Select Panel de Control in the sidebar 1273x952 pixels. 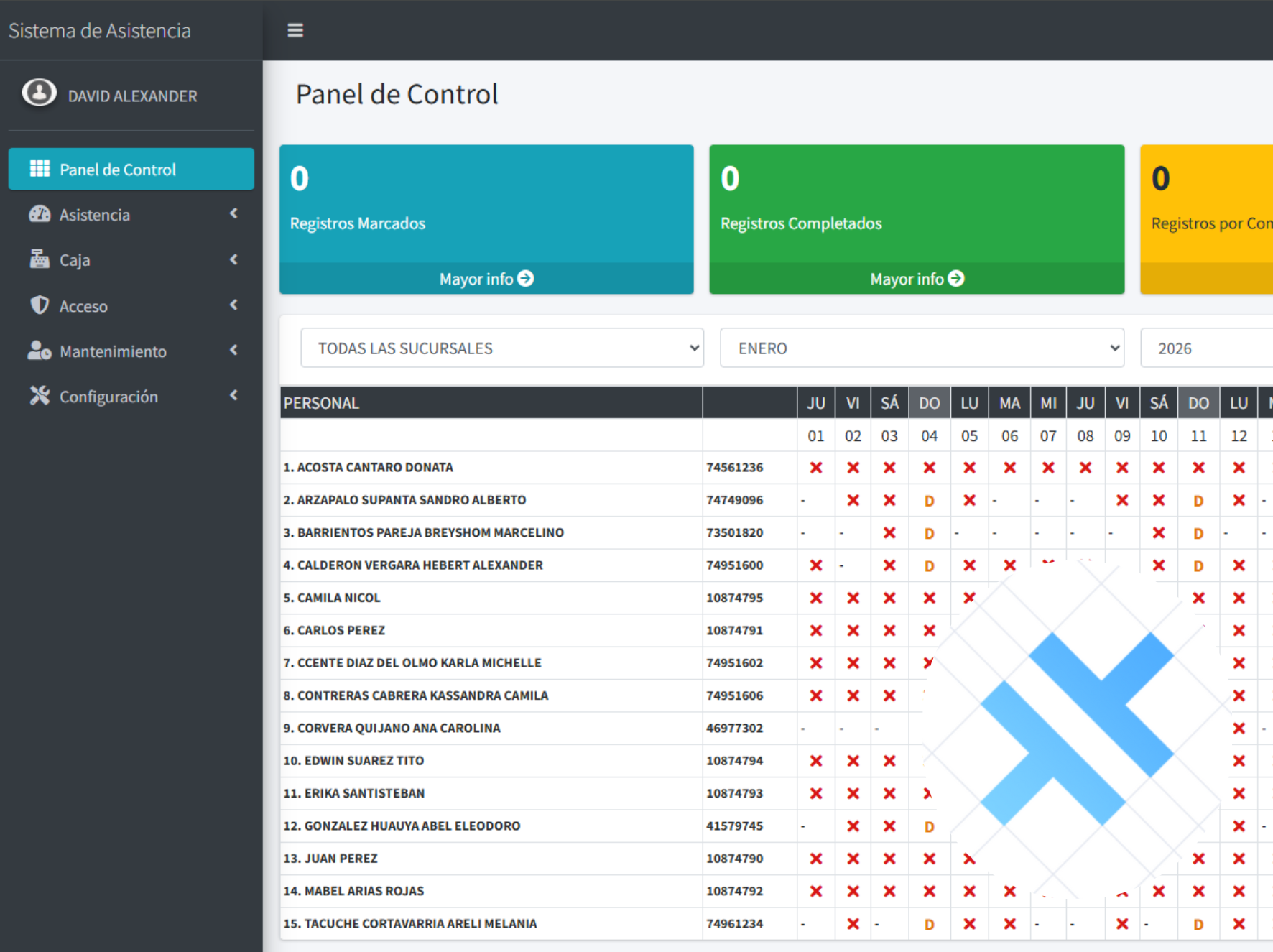tap(131, 170)
